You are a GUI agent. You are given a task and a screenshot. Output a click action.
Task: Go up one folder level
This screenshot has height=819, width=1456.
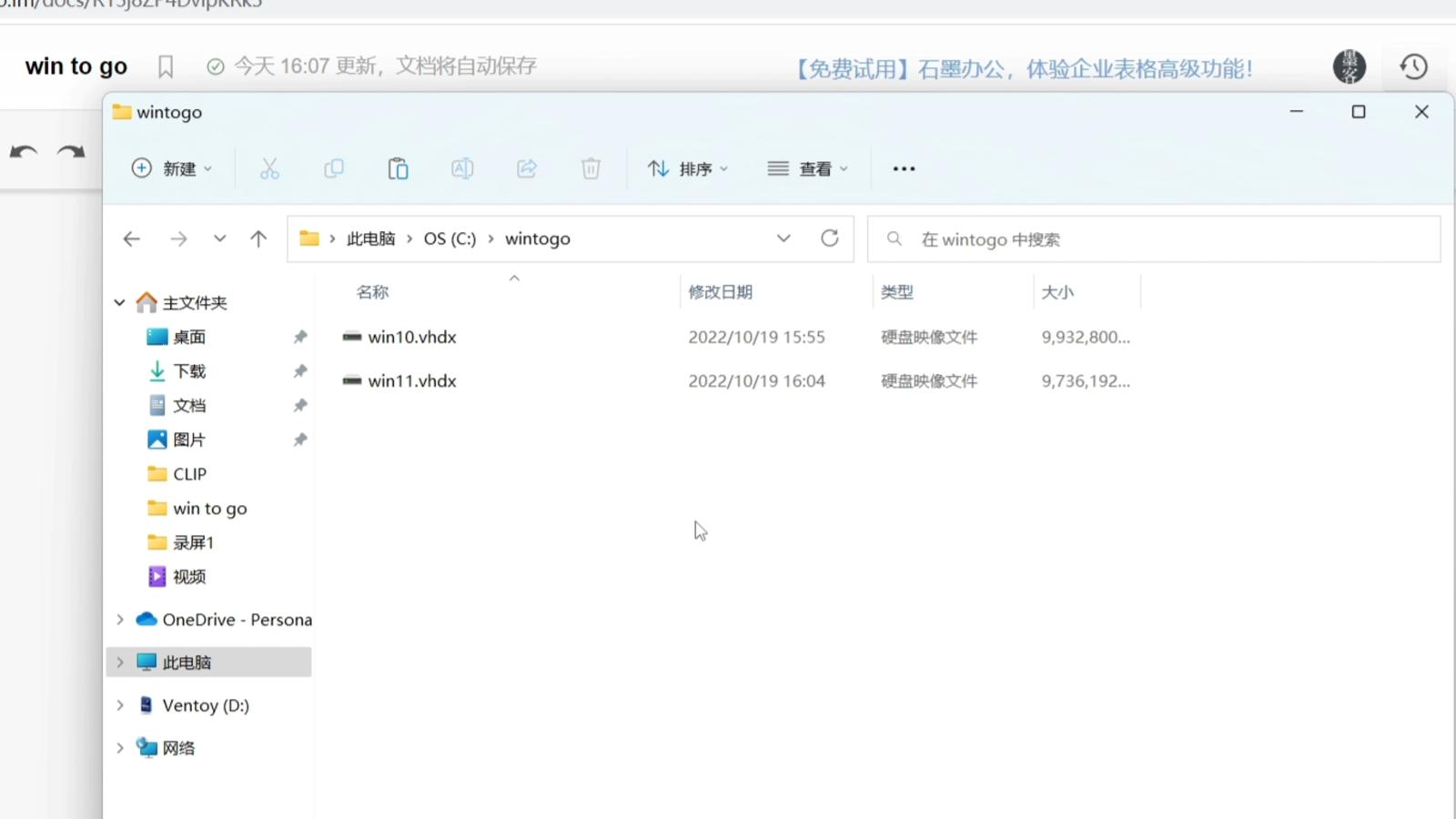[x=258, y=238]
